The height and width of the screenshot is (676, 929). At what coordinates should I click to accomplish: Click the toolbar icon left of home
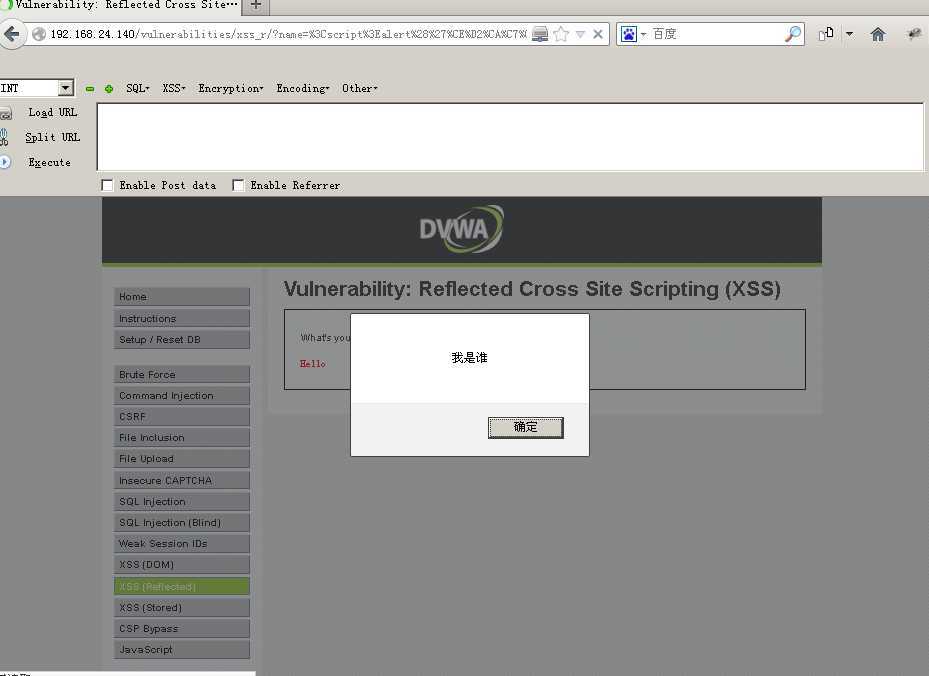coord(827,34)
